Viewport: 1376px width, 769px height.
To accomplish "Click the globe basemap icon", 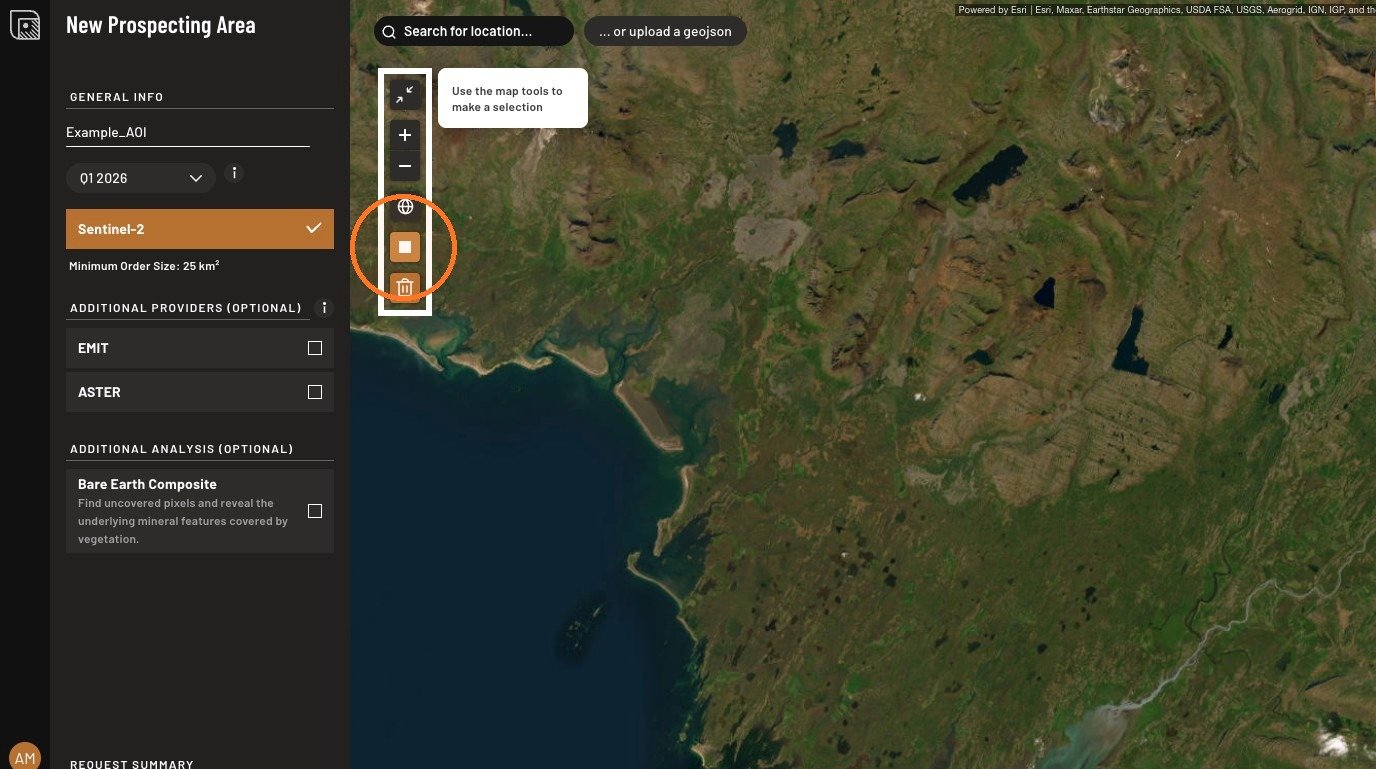I will pyautogui.click(x=405, y=207).
